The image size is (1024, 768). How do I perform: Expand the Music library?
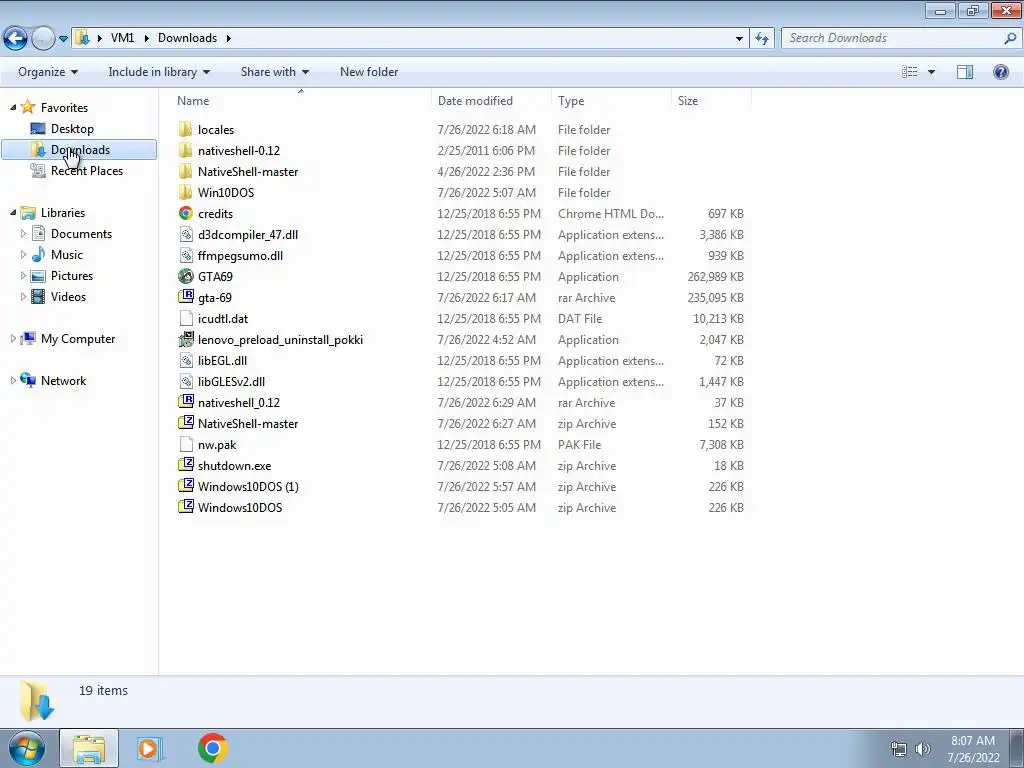pos(24,254)
